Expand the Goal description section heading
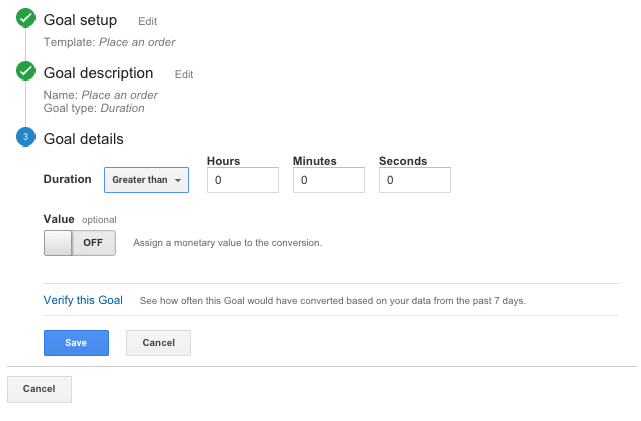 point(99,73)
